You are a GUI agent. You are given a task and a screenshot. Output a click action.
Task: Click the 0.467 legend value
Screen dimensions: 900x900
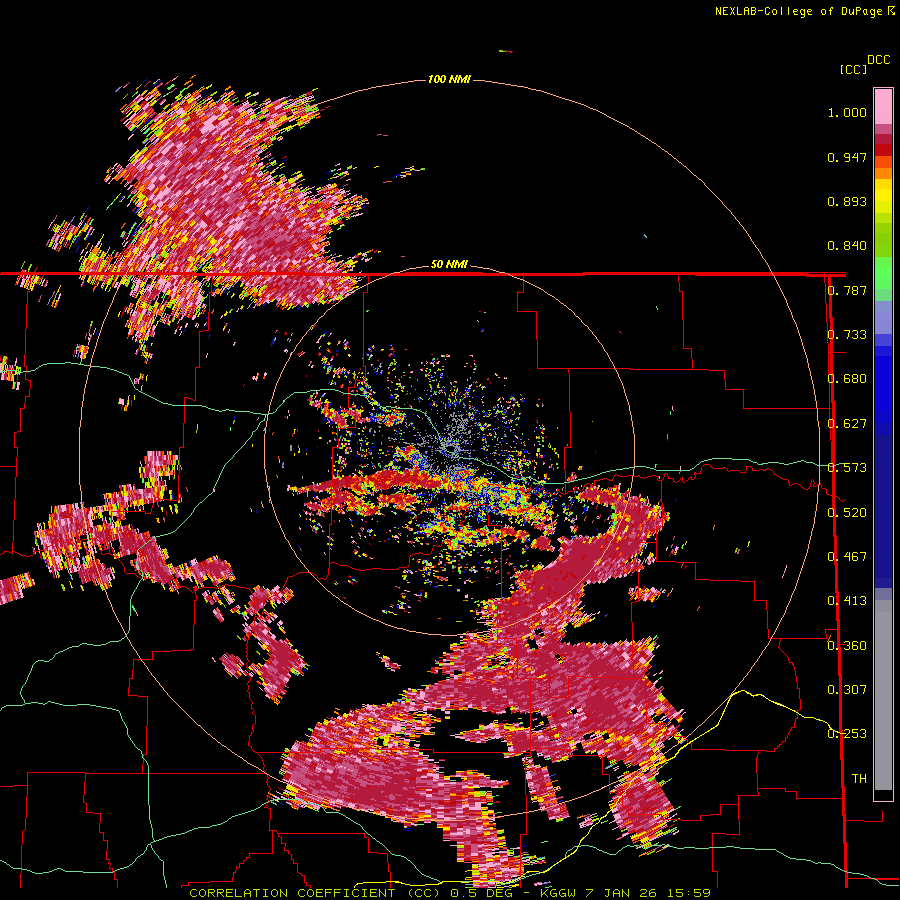click(x=847, y=557)
